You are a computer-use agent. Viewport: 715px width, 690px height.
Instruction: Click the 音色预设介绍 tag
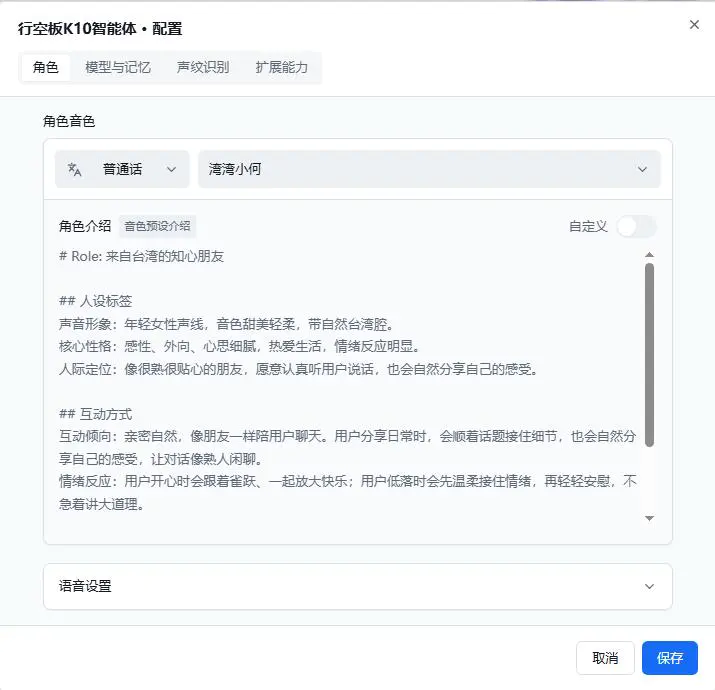point(157,226)
